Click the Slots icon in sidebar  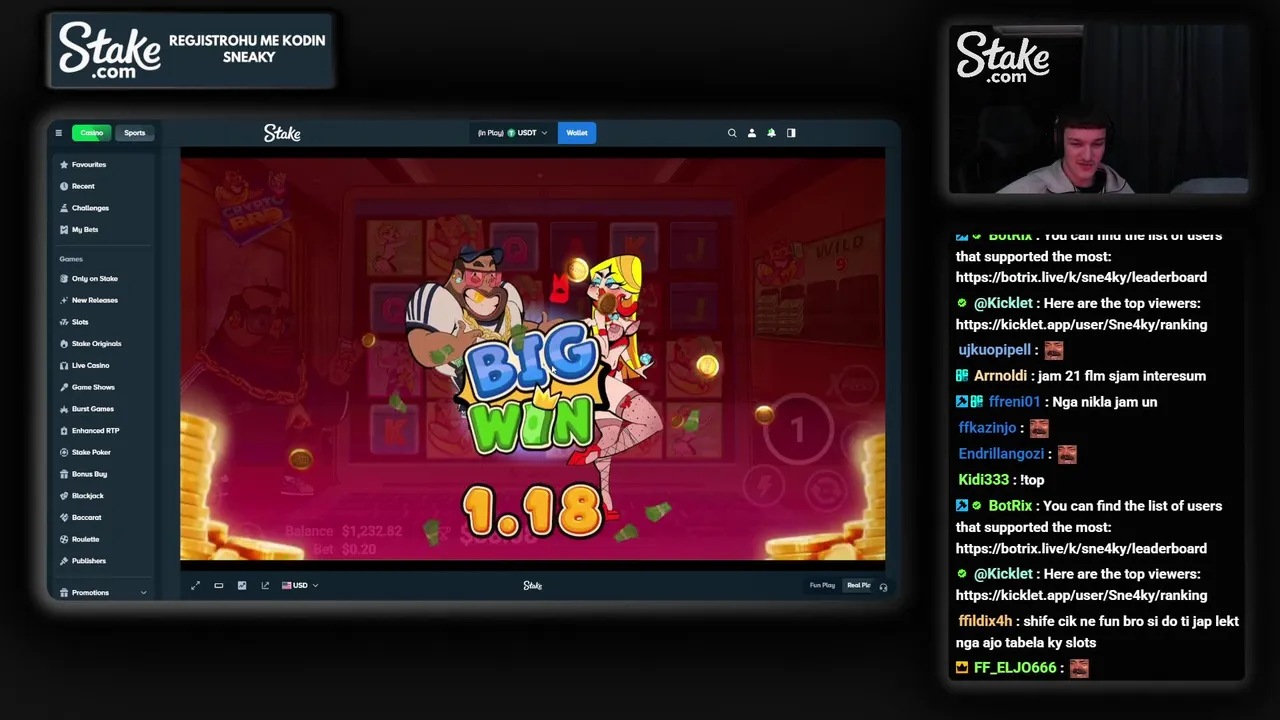pos(64,322)
